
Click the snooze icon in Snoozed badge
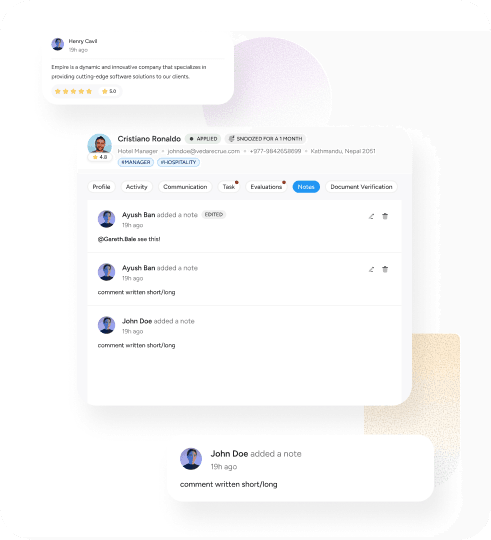coord(231,139)
